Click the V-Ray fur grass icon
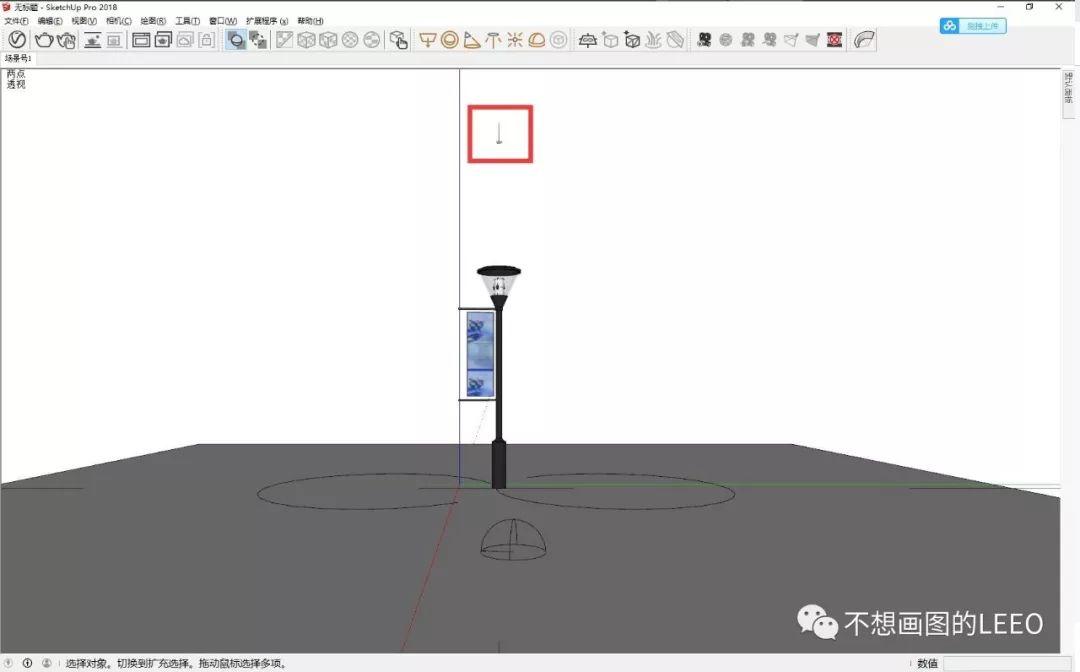The width and height of the screenshot is (1080, 672). tap(654, 40)
